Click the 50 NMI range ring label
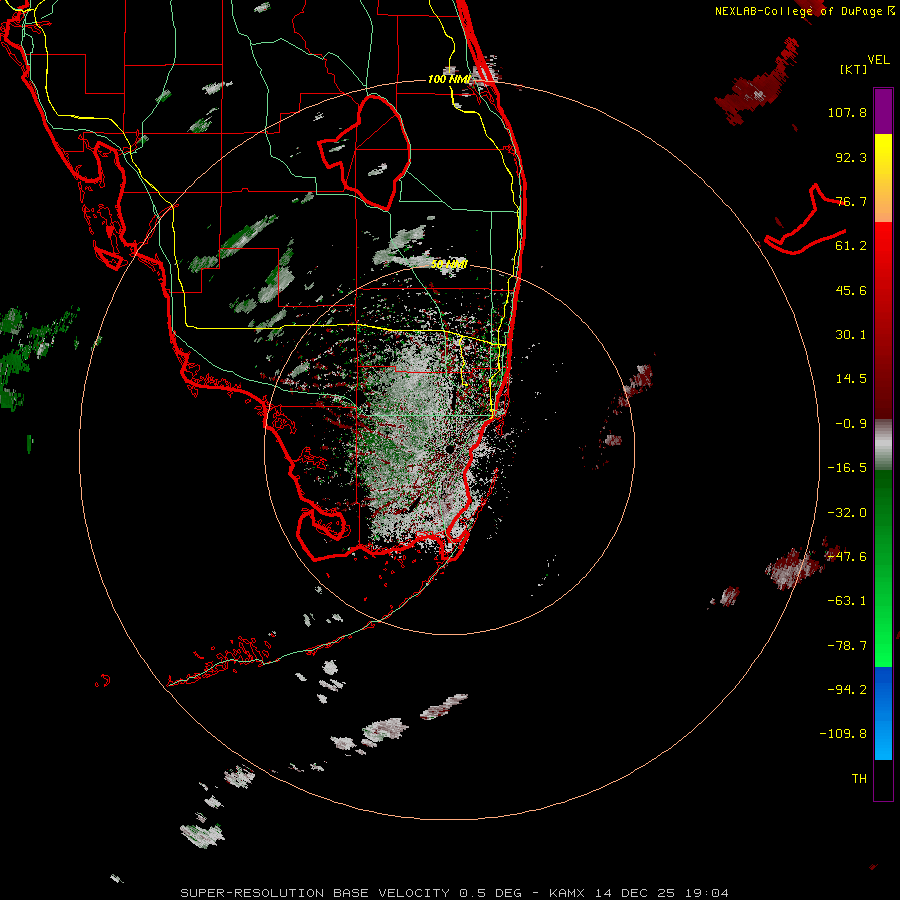This screenshot has width=900, height=900. (449, 264)
